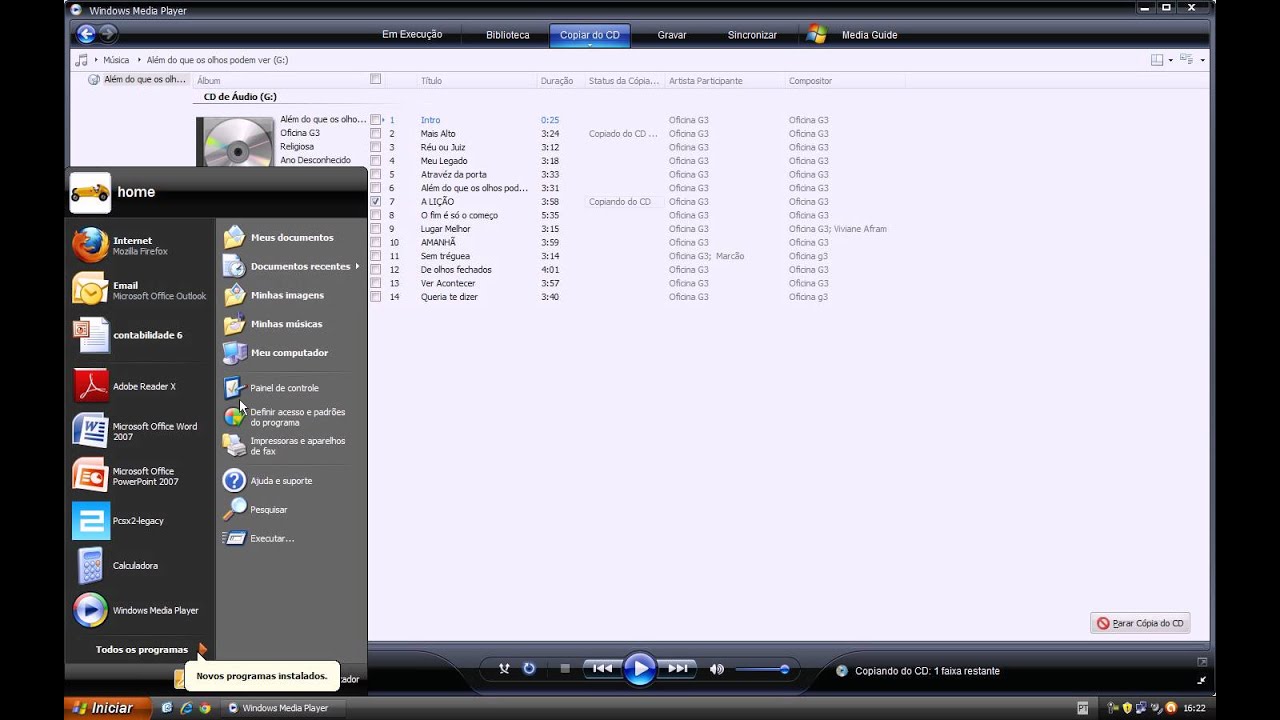Image resolution: width=1280 pixels, height=720 pixels.
Task: Check the box for Meu Legado
Action: pyautogui.click(x=376, y=160)
